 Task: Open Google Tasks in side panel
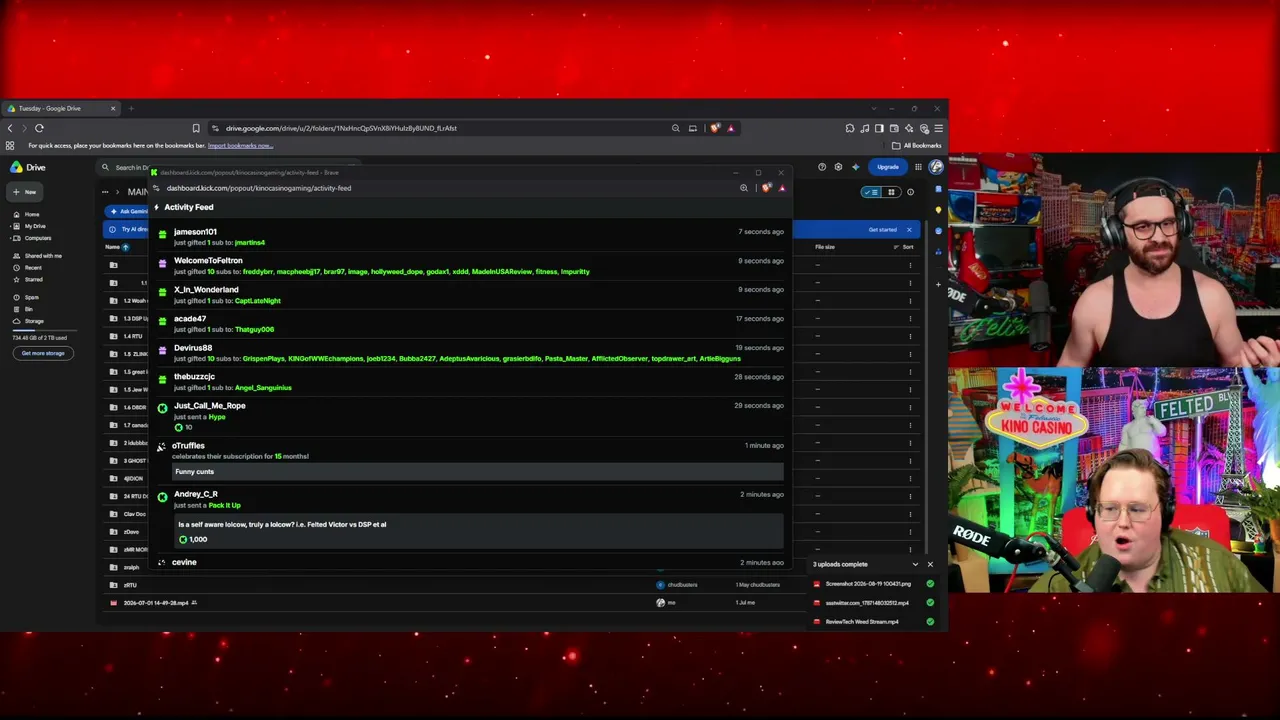[x=938, y=231]
